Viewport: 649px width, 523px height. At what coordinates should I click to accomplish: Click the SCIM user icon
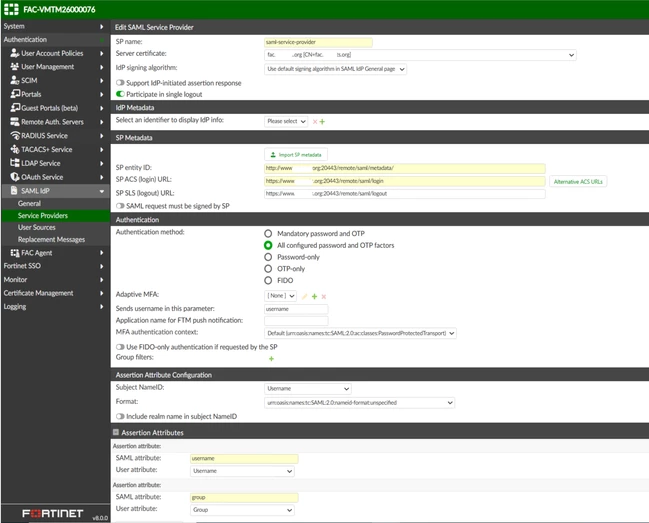pyautogui.click(x=15, y=80)
